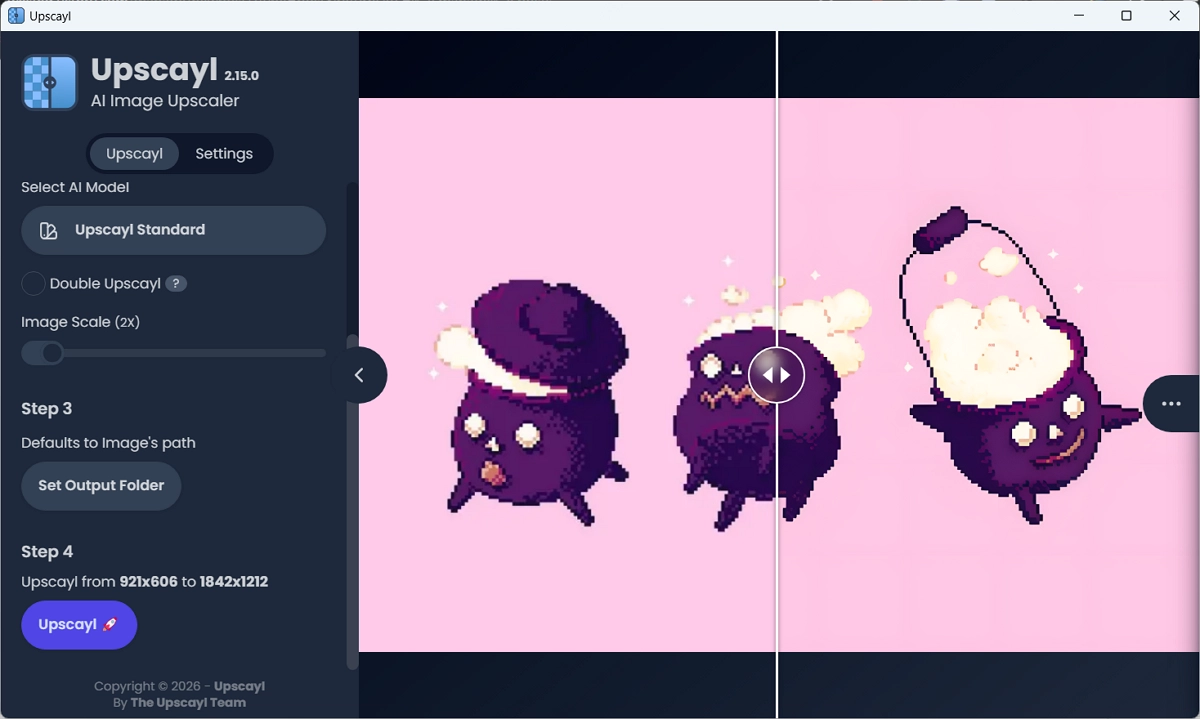Click the sidebar vertical scrollbar

point(351,500)
